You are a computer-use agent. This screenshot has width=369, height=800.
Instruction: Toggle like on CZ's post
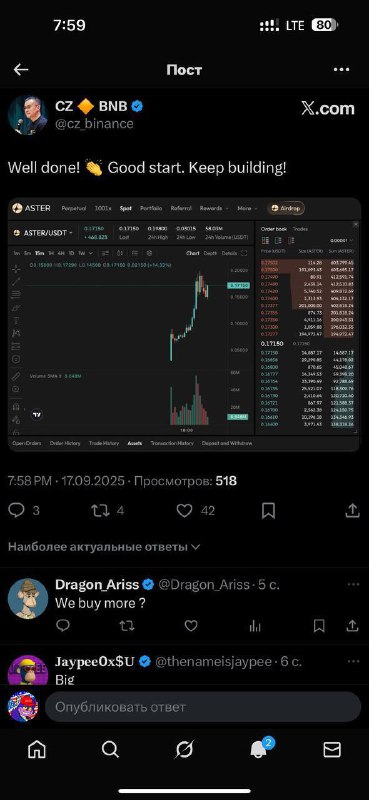pos(184,511)
